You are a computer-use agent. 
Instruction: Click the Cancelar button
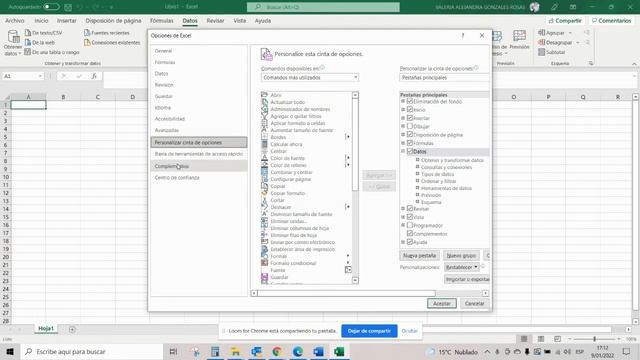[x=474, y=303]
